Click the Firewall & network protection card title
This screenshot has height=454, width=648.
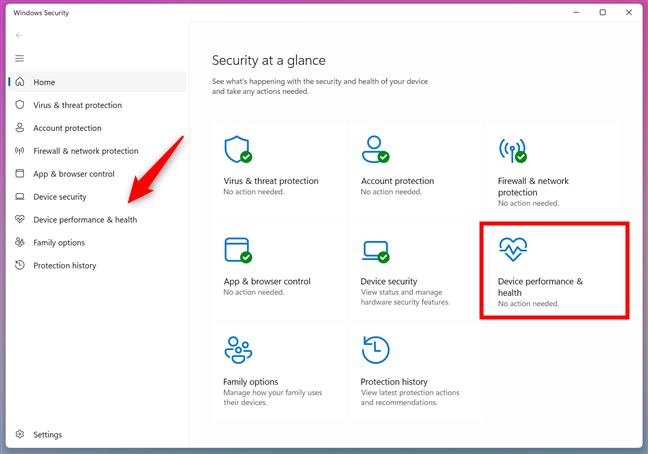(x=533, y=186)
